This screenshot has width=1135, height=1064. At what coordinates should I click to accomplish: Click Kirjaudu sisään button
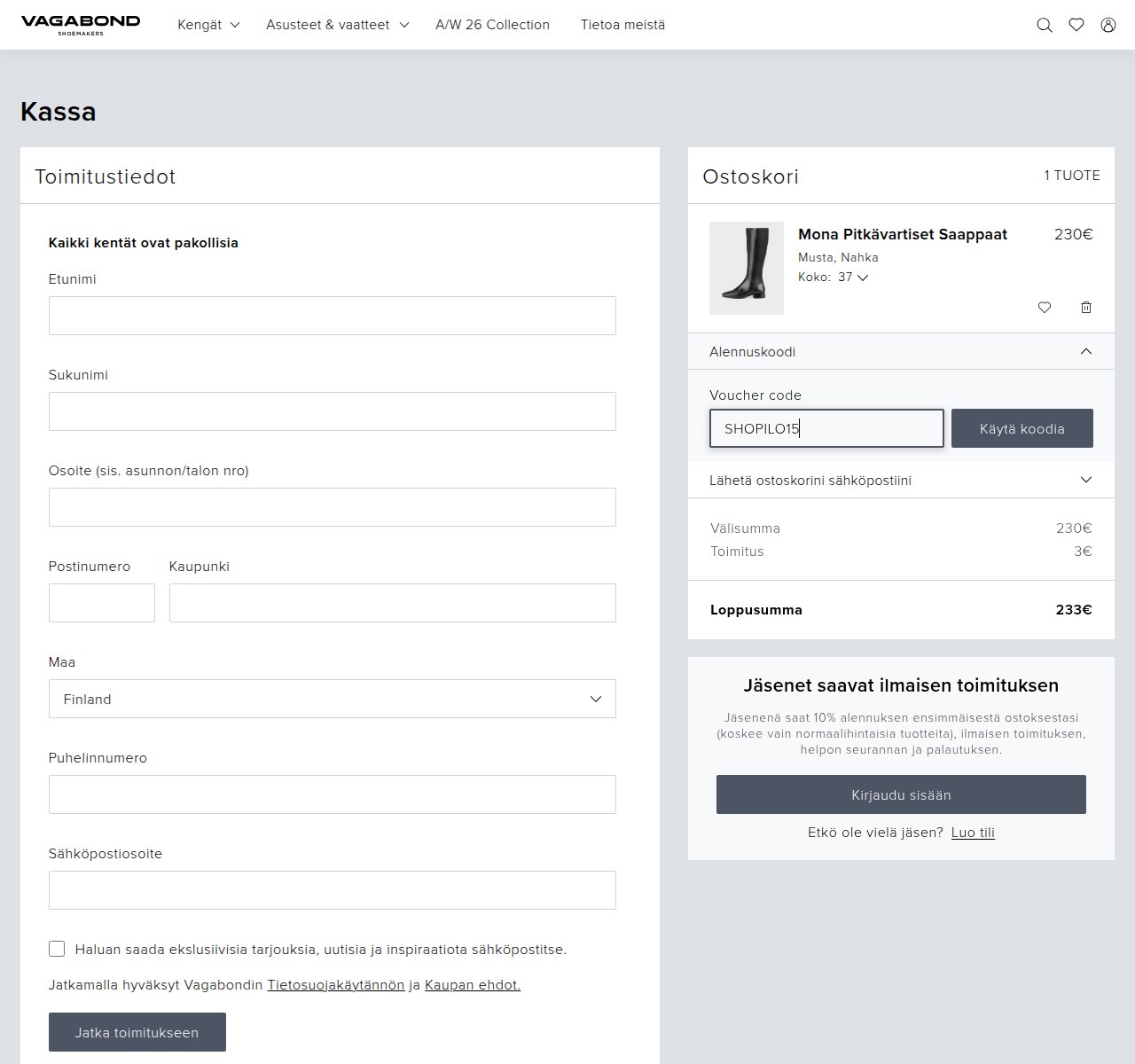click(x=901, y=794)
